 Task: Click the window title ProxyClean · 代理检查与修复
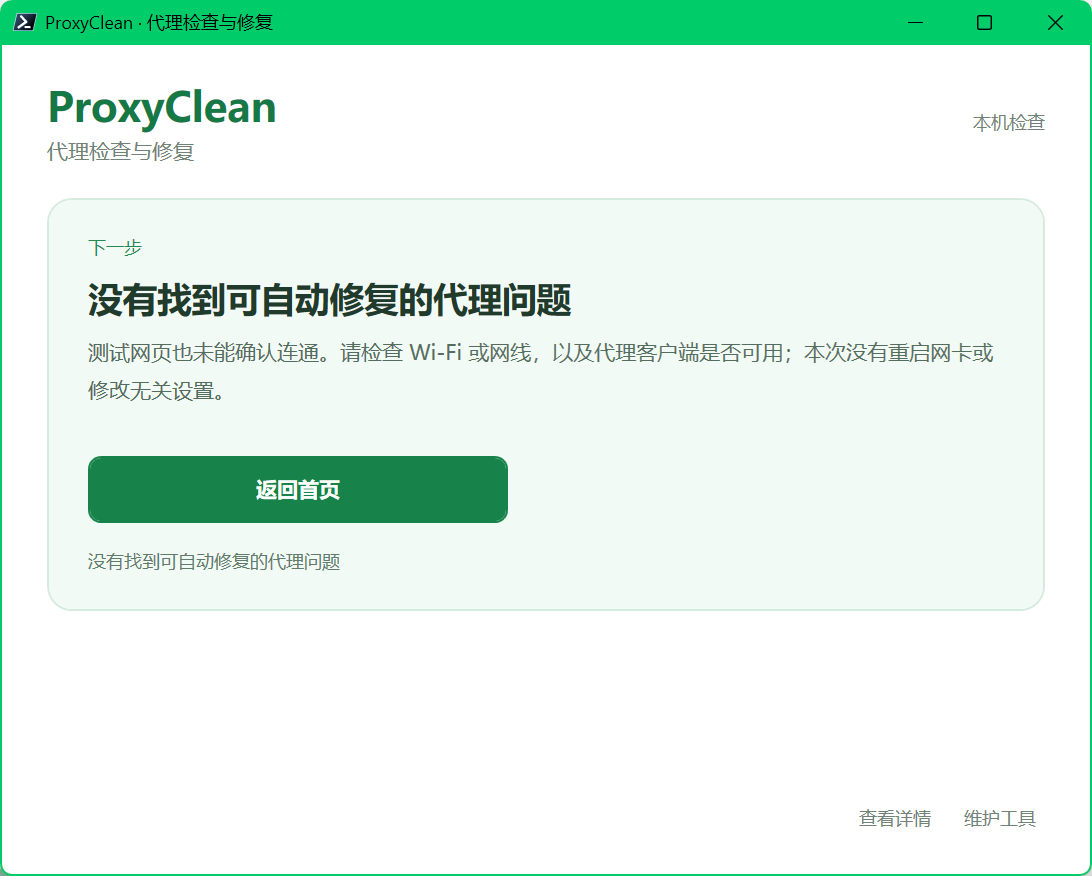(x=159, y=22)
